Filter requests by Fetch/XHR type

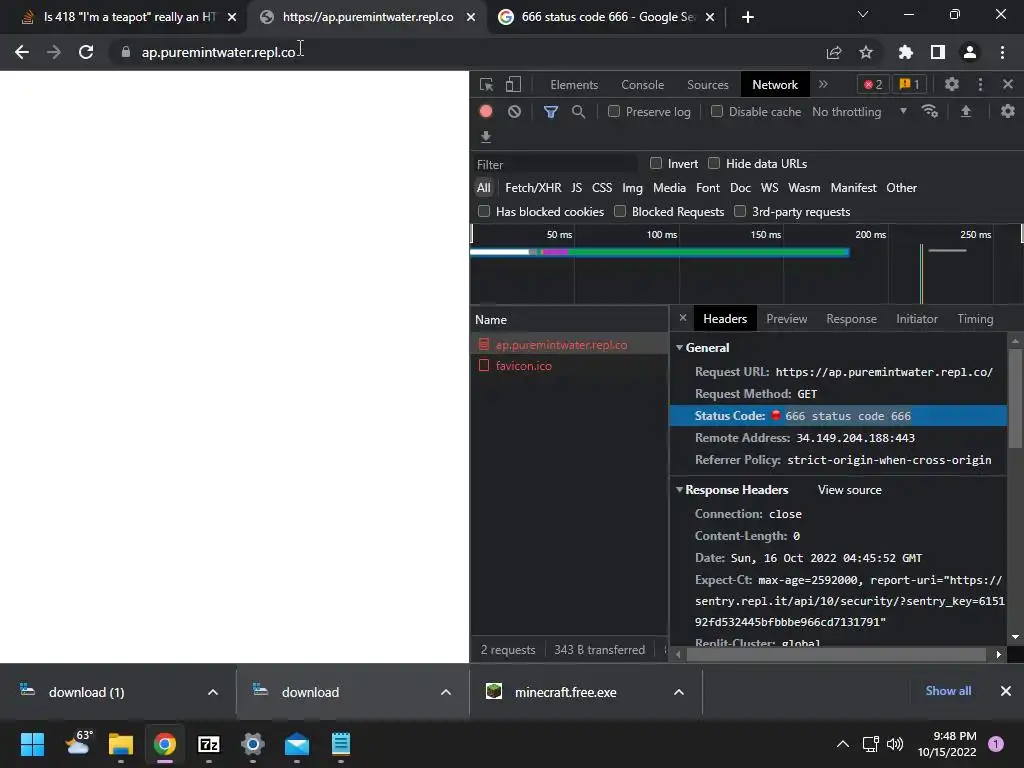pyautogui.click(x=533, y=187)
